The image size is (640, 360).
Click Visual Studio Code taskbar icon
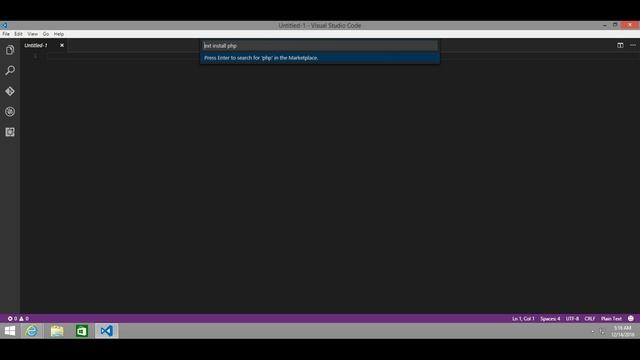[x=107, y=331]
